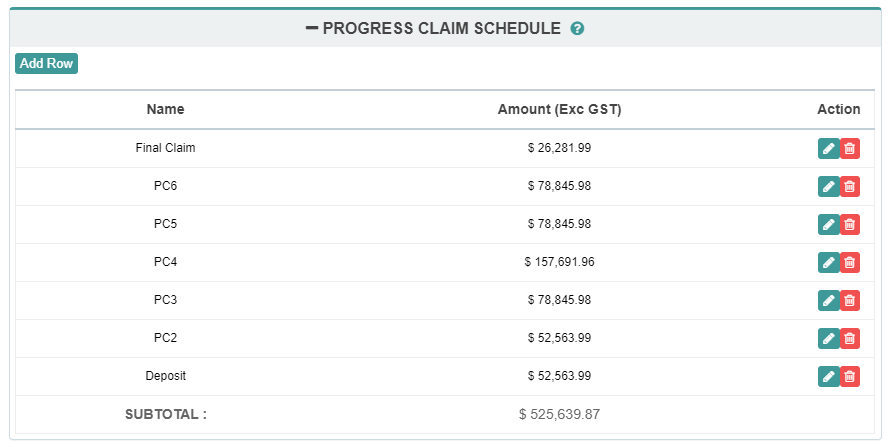Click the Name column header
Screen dimensions: 891x448
pyautogui.click(x=165, y=109)
